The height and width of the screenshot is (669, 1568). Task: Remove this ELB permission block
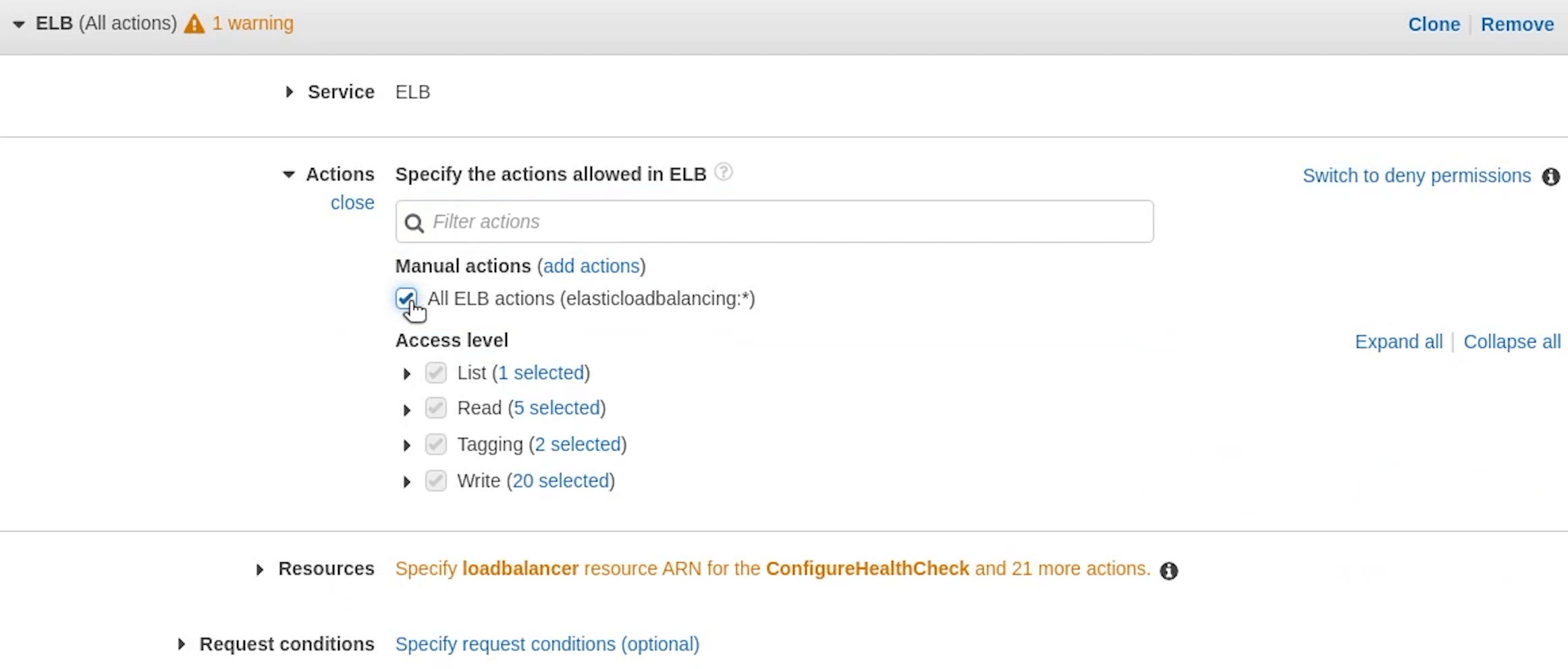1517,24
